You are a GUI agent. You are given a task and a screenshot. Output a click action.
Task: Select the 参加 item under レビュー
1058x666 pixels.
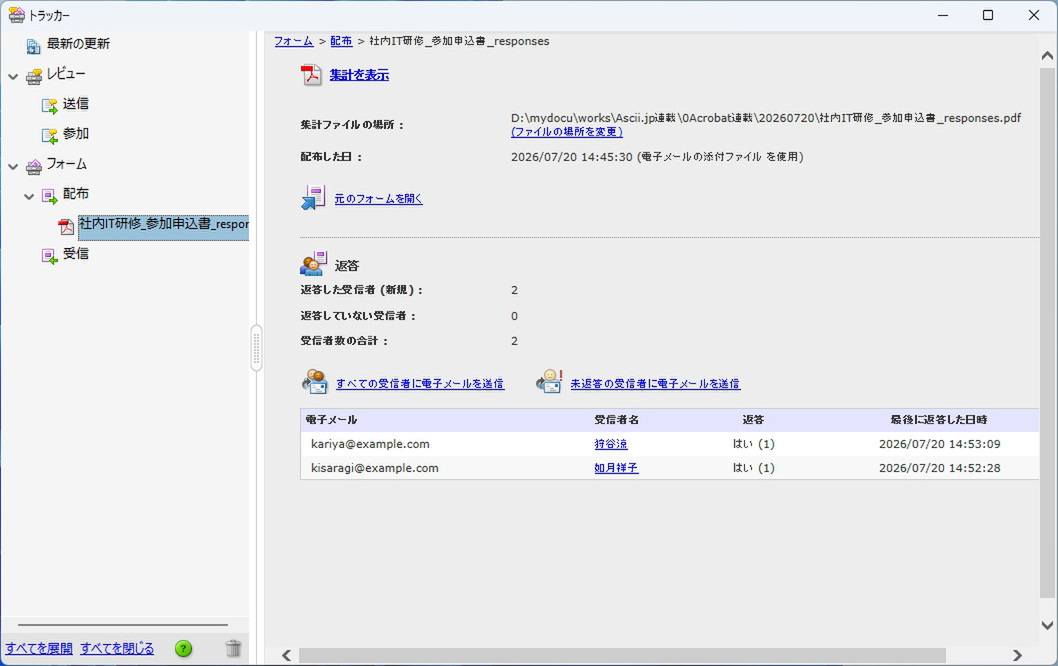(x=76, y=134)
